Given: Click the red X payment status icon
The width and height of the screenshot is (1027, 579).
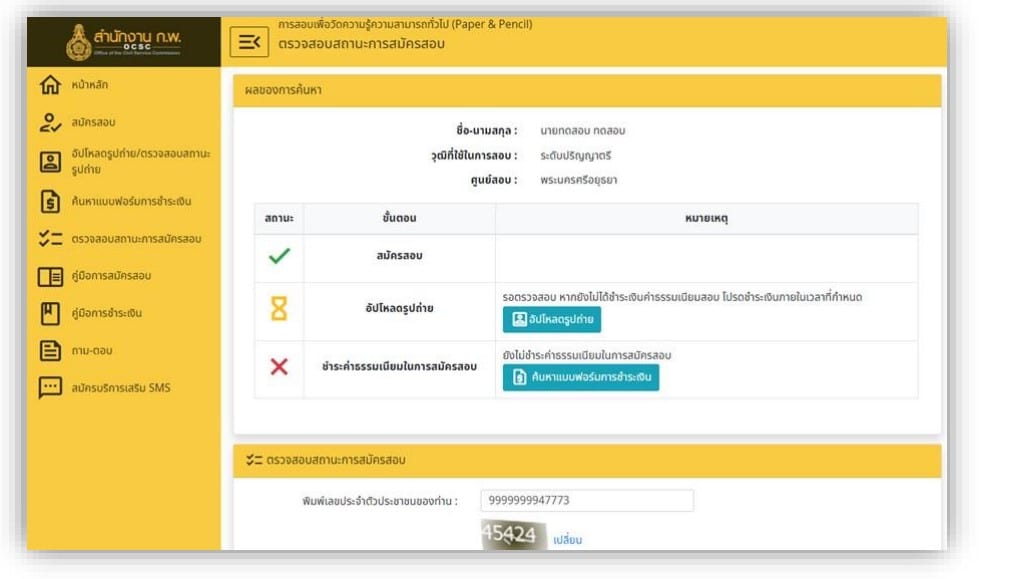Looking at the screenshot, I should (279, 367).
